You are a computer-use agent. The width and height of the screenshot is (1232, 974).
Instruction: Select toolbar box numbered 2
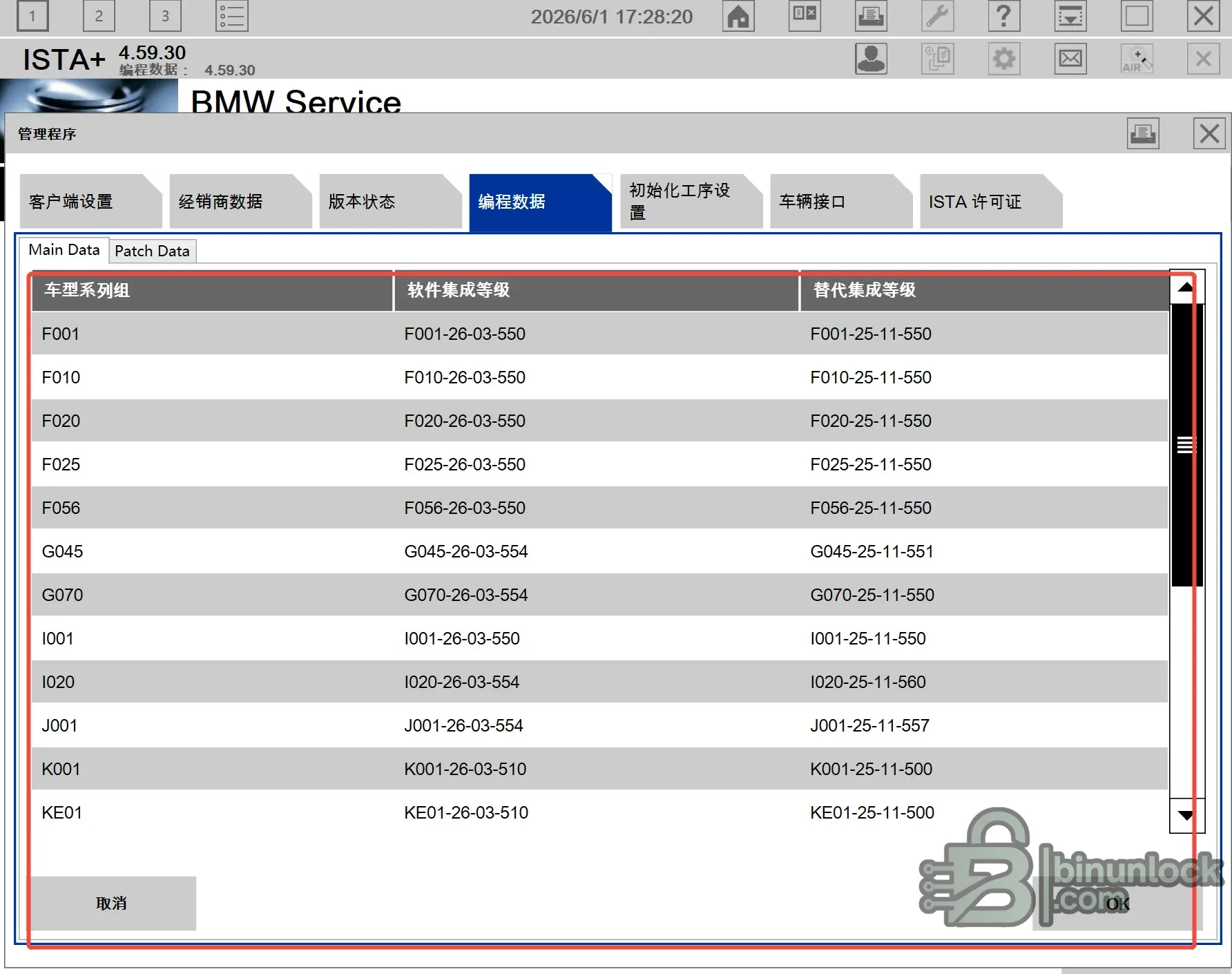point(99,17)
